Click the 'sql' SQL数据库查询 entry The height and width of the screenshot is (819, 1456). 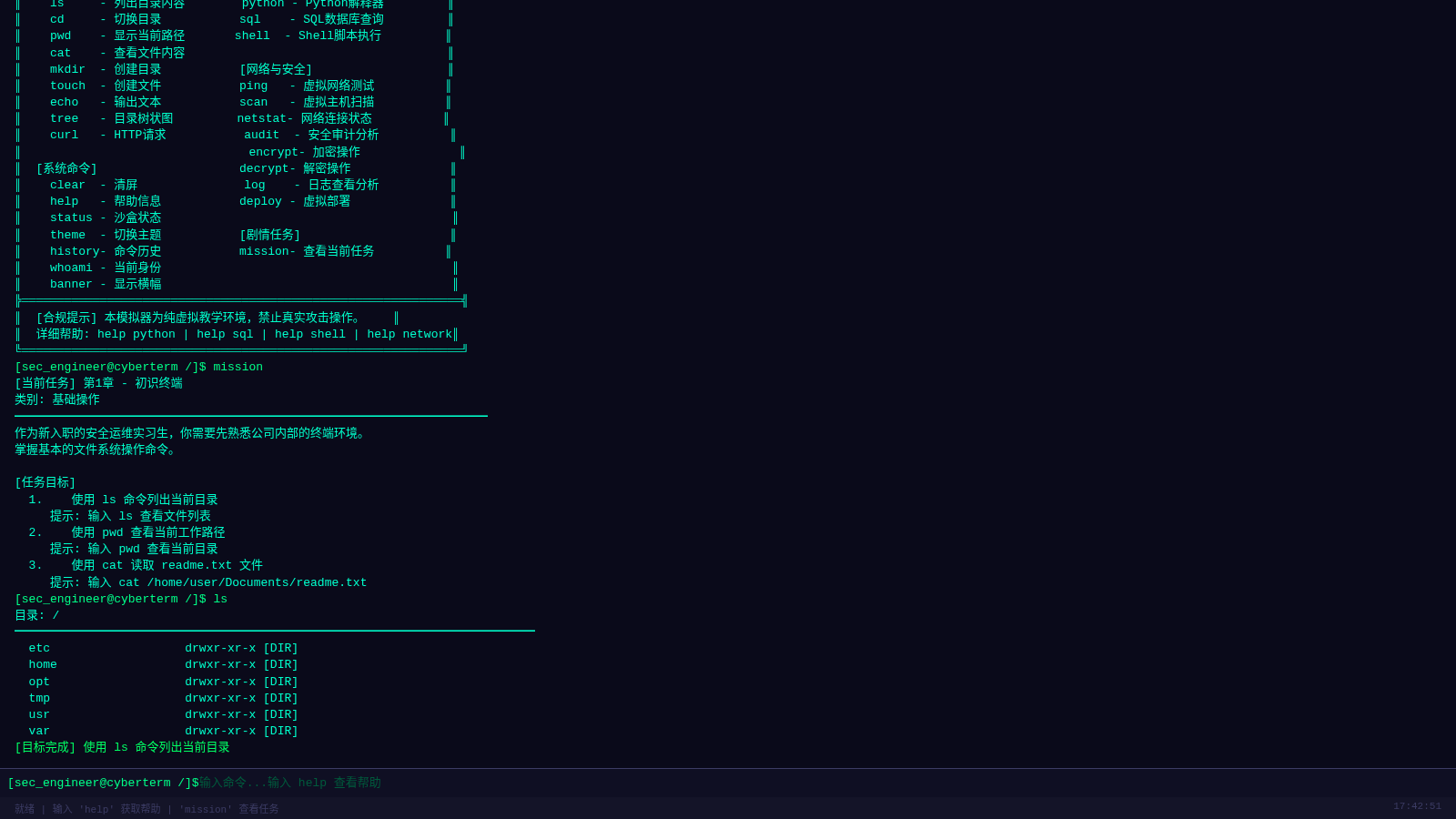tap(311, 20)
